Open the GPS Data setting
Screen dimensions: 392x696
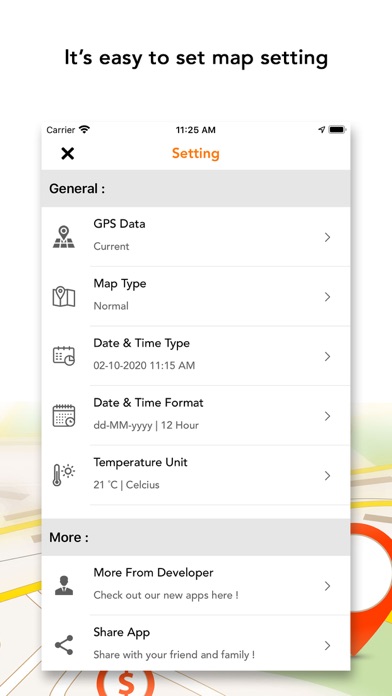196,237
